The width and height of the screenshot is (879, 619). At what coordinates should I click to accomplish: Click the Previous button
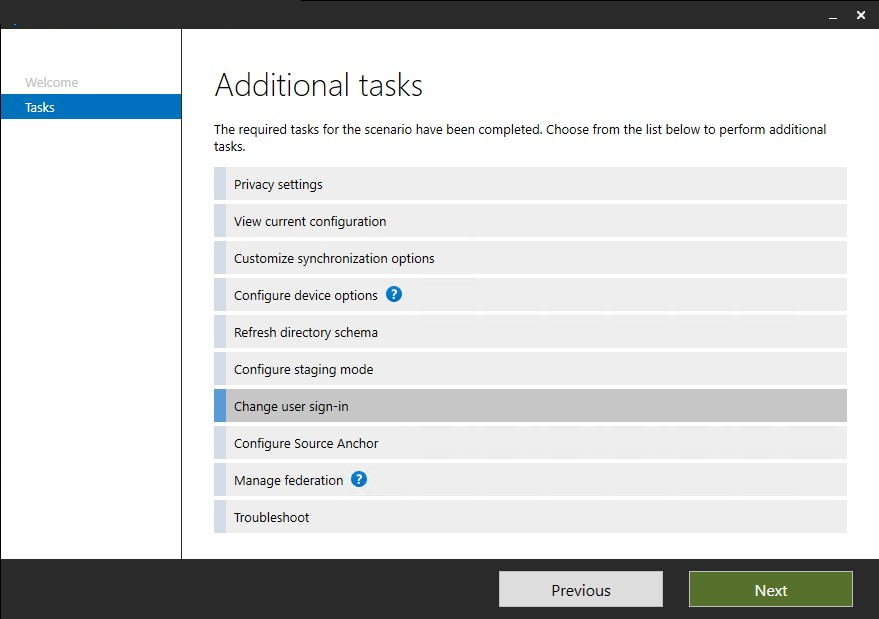pyautogui.click(x=581, y=589)
